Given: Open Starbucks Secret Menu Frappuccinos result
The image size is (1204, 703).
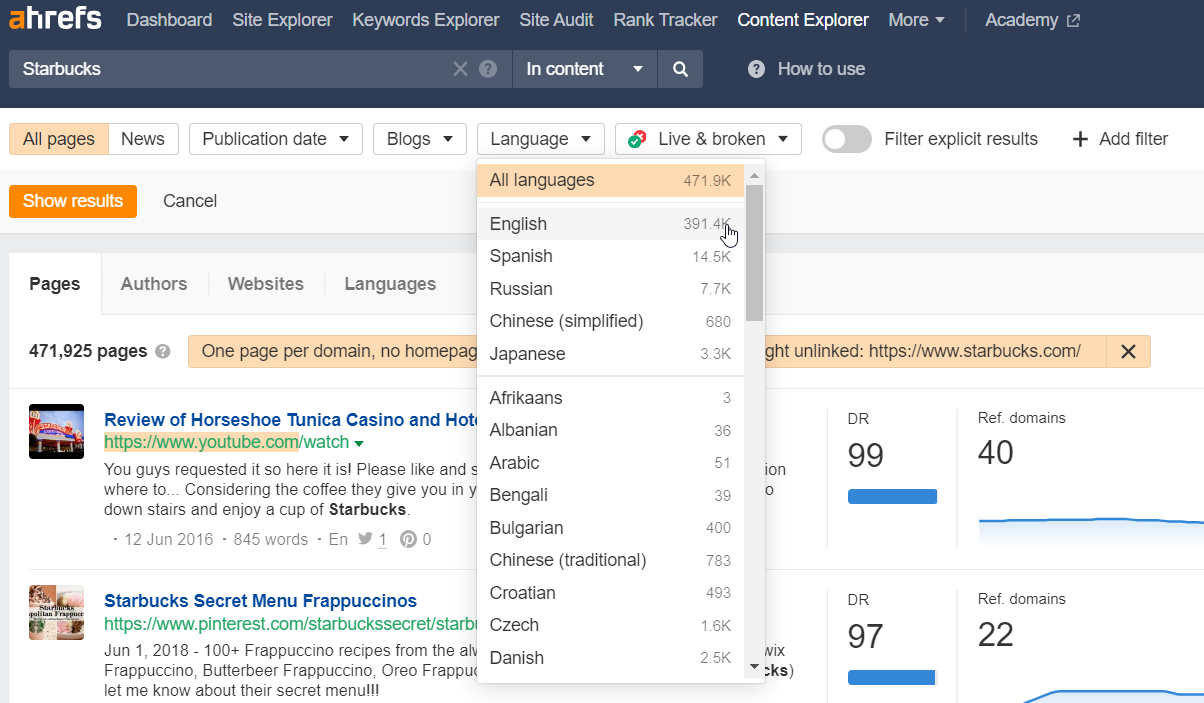Looking at the screenshot, I should click(260, 601).
